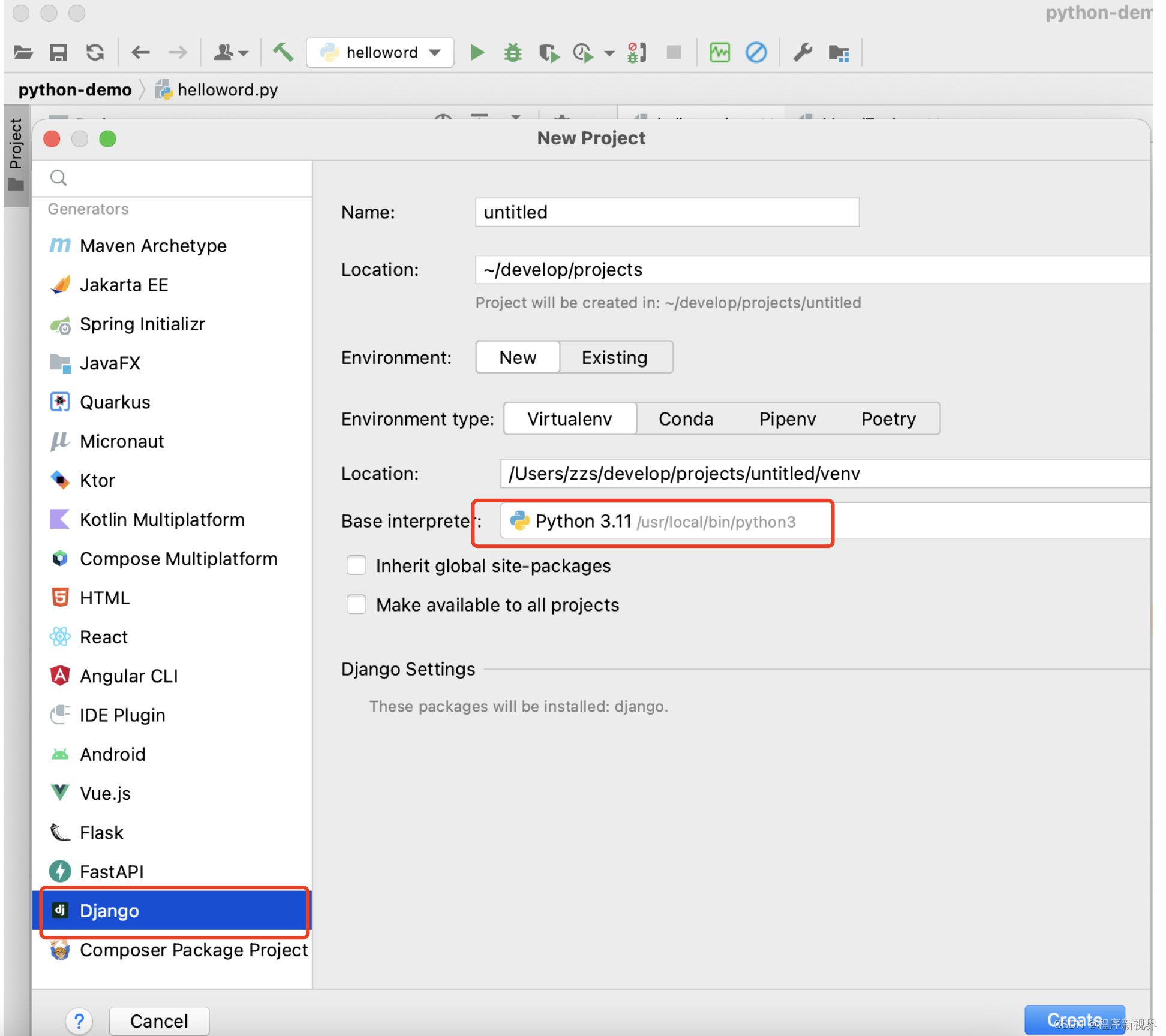
Task: Reload files using the sync icon
Action: click(x=95, y=53)
